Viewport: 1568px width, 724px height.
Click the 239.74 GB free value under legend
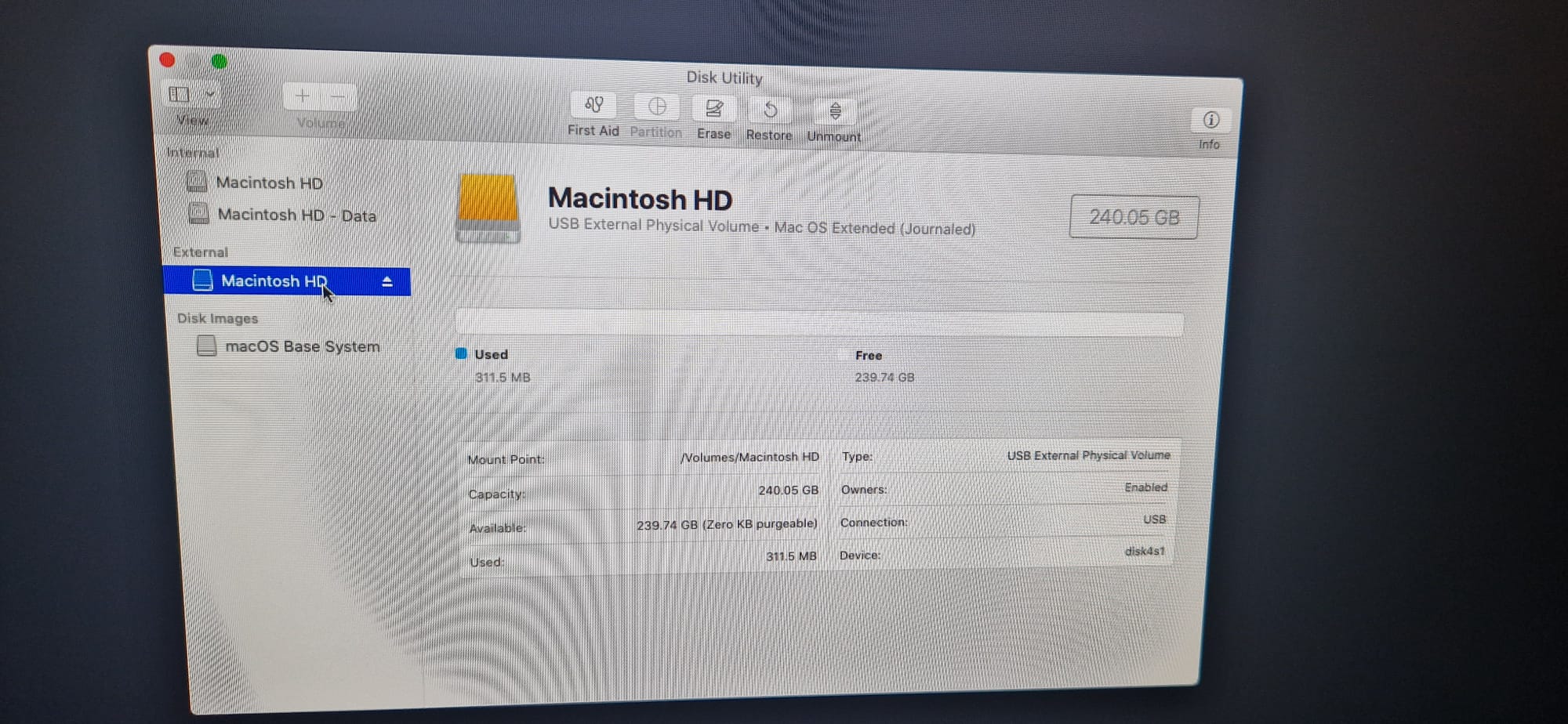[884, 378]
